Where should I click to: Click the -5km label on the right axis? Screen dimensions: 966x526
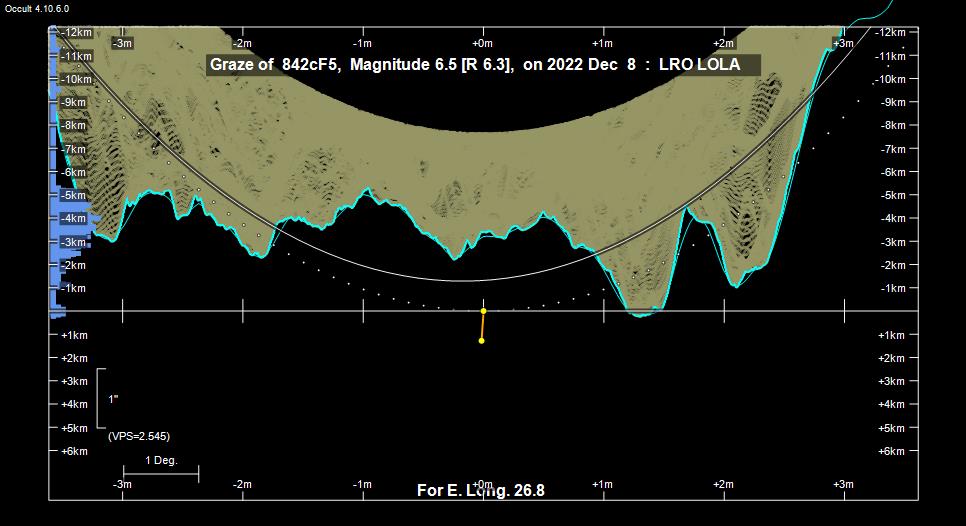(x=892, y=195)
